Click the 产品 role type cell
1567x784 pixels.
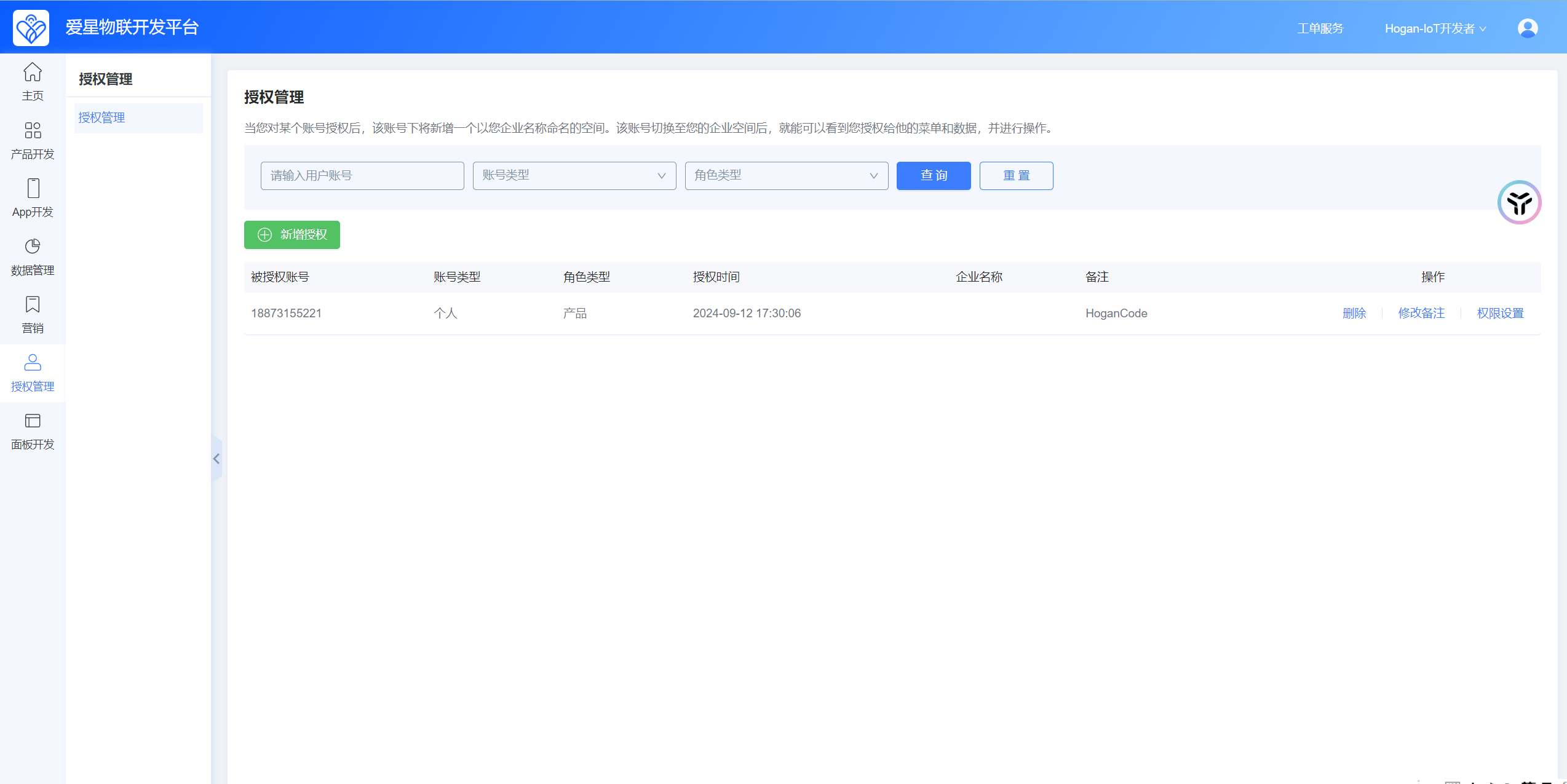pos(575,313)
